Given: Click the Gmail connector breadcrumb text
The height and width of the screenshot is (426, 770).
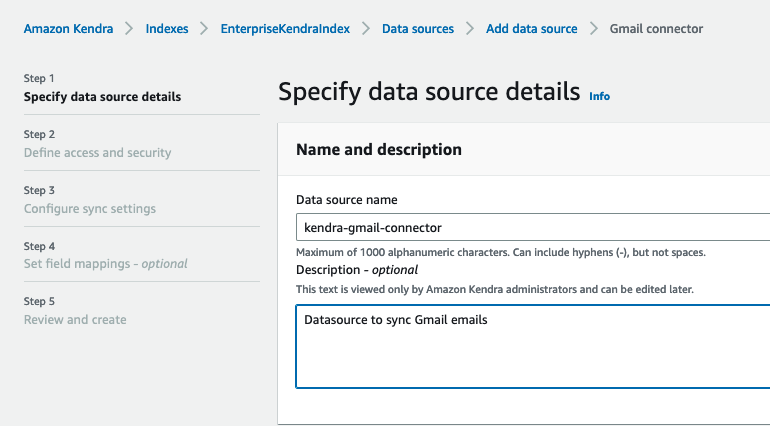Looking at the screenshot, I should pos(656,28).
